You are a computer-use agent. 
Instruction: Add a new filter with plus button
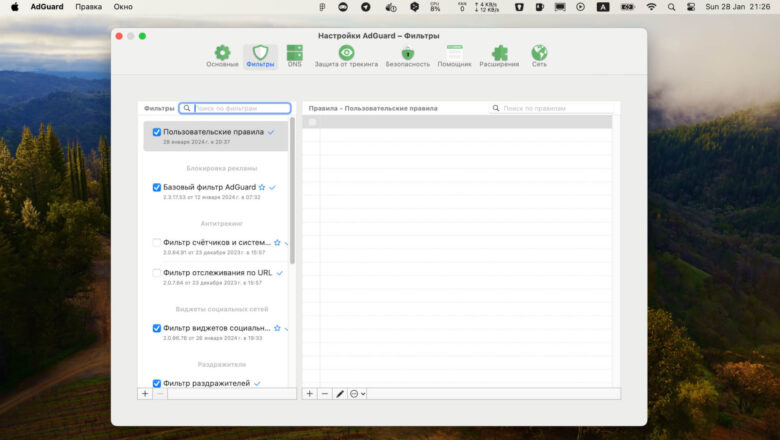[145, 394]
